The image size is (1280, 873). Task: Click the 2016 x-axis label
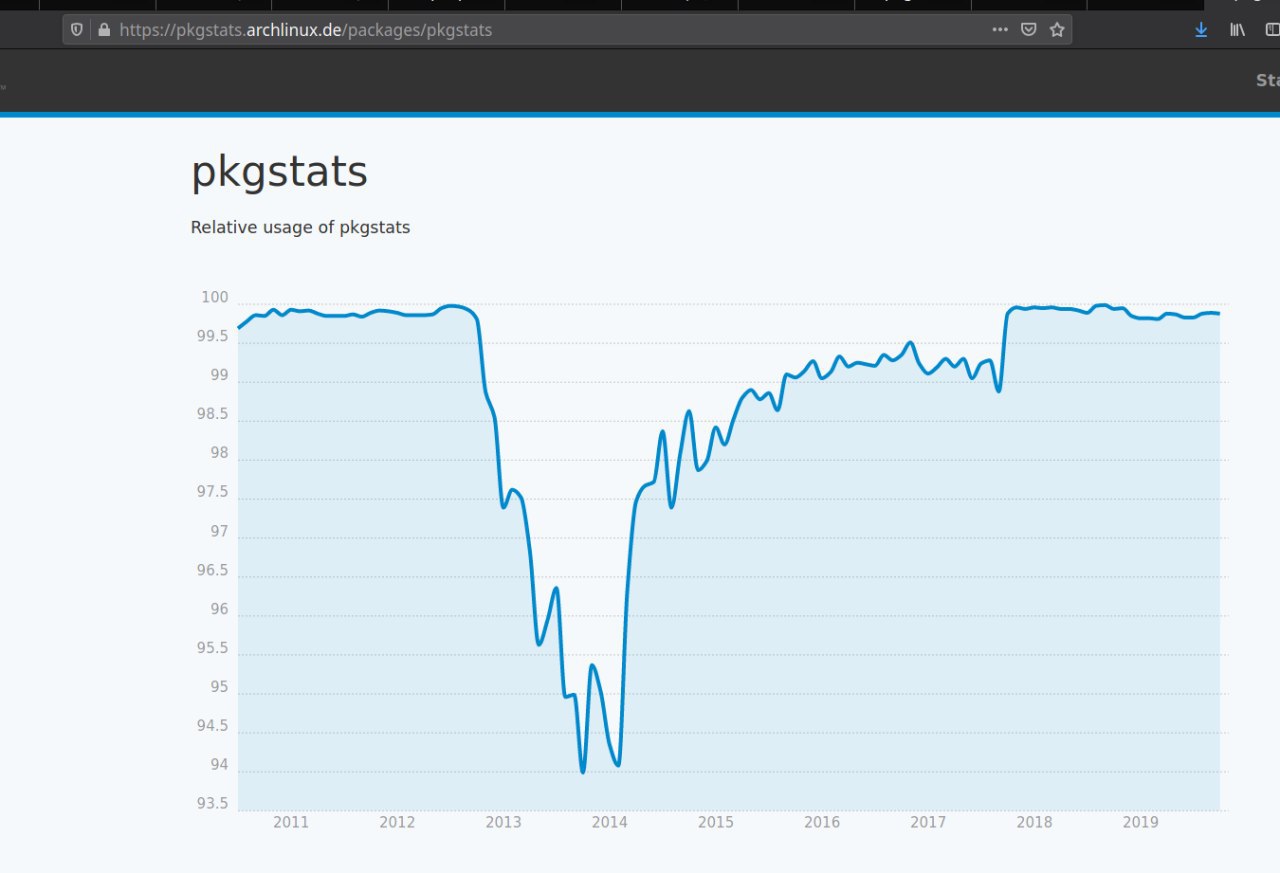822,822
